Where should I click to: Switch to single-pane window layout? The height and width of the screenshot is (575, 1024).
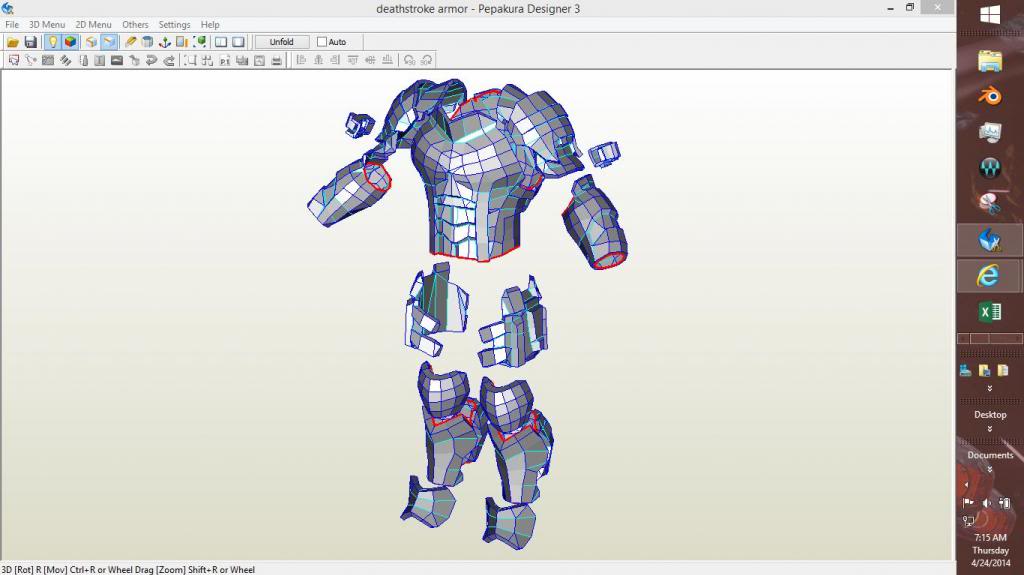coord(238,42)
